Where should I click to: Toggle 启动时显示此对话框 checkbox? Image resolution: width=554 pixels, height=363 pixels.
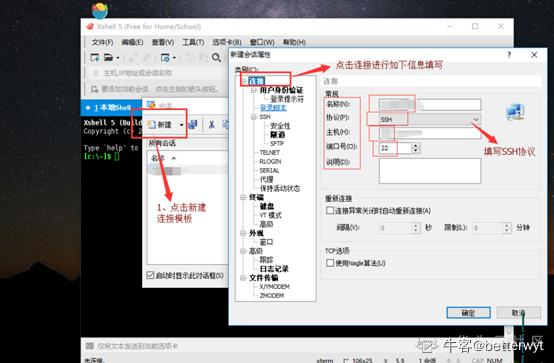click(151, 275)
